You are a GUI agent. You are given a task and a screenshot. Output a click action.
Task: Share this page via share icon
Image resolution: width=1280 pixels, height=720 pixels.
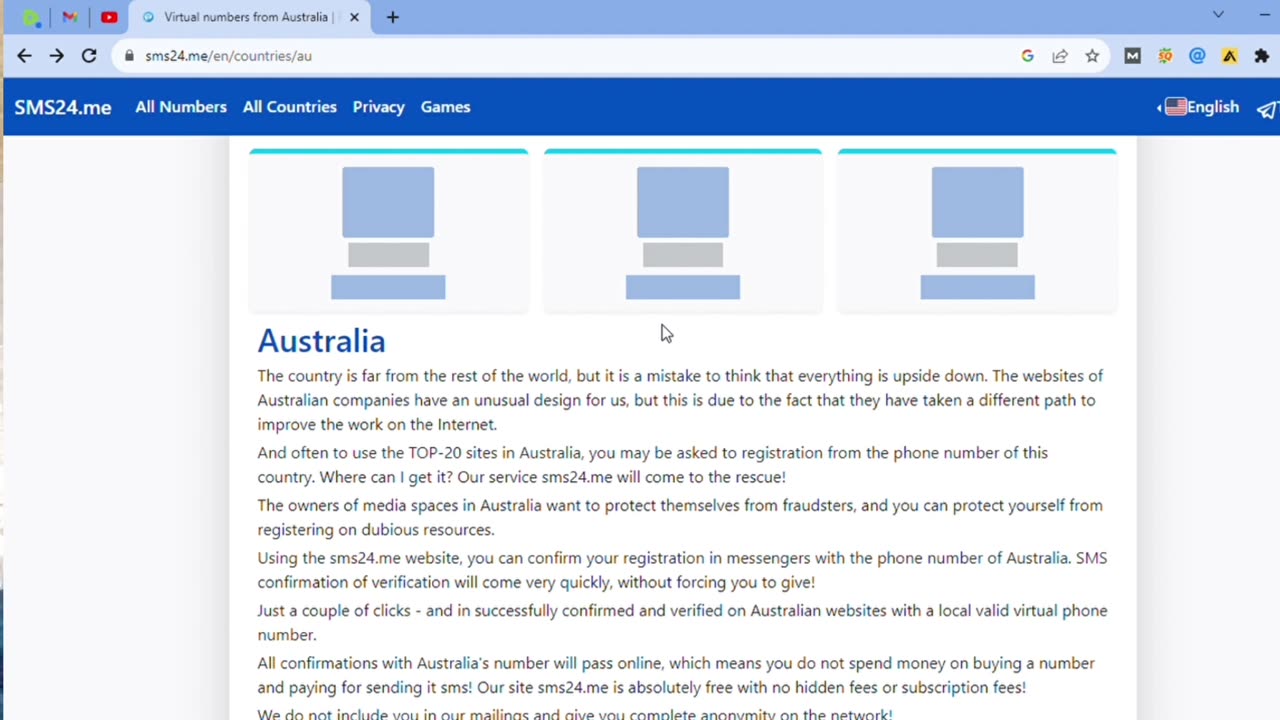[1060, 56]
